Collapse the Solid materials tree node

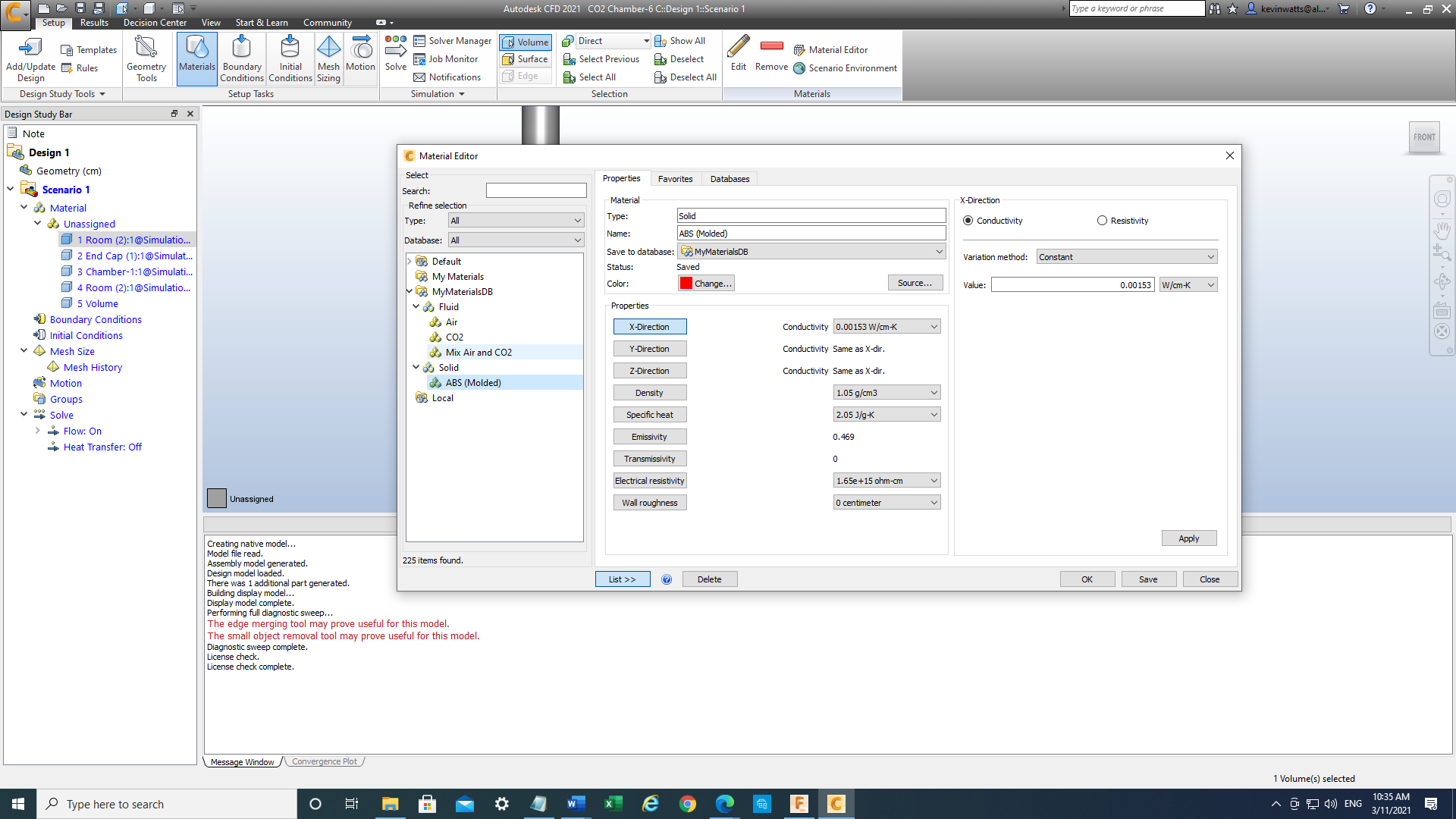(x=416, y=367)
